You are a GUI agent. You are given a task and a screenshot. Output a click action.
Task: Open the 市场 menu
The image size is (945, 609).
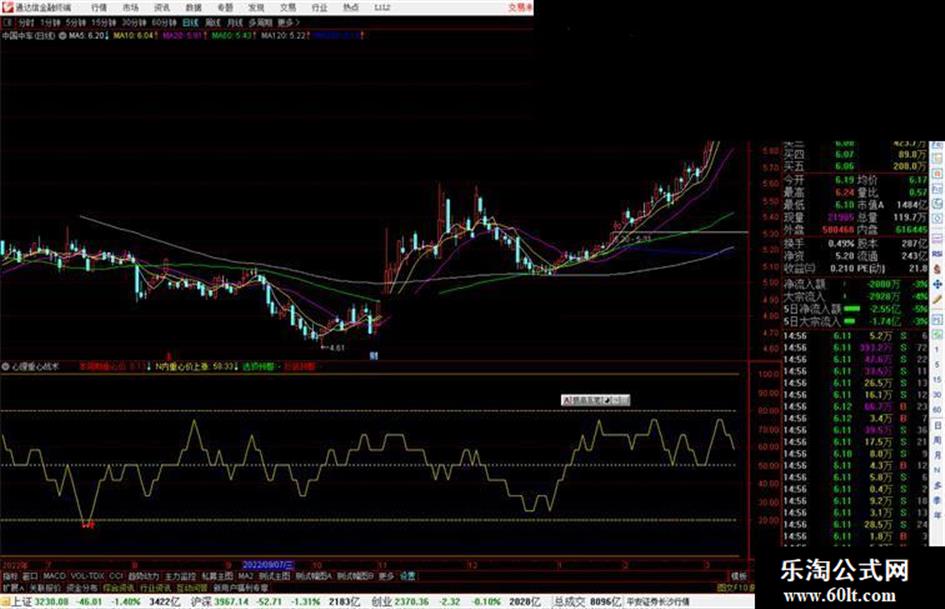[x=130, y=7]
